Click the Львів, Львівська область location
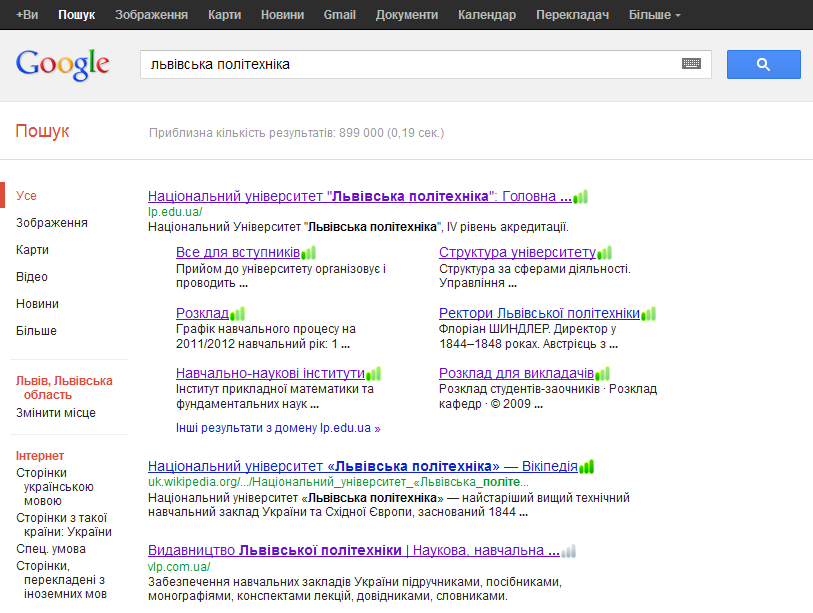The width and height of the screenshot is (813, 613). 64,388
